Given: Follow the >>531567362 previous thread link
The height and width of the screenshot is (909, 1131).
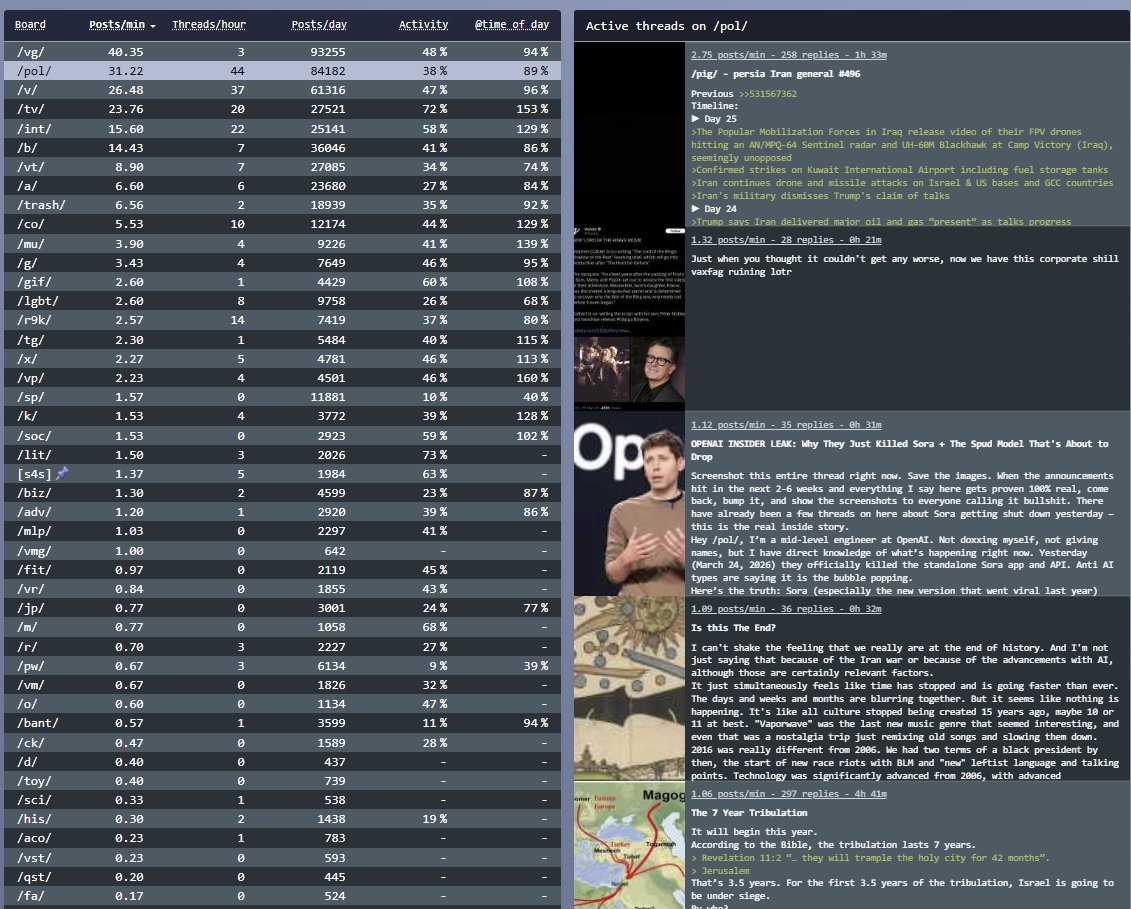Looking at the screenshot, I should pyautogui.click(x=767, y=94).
